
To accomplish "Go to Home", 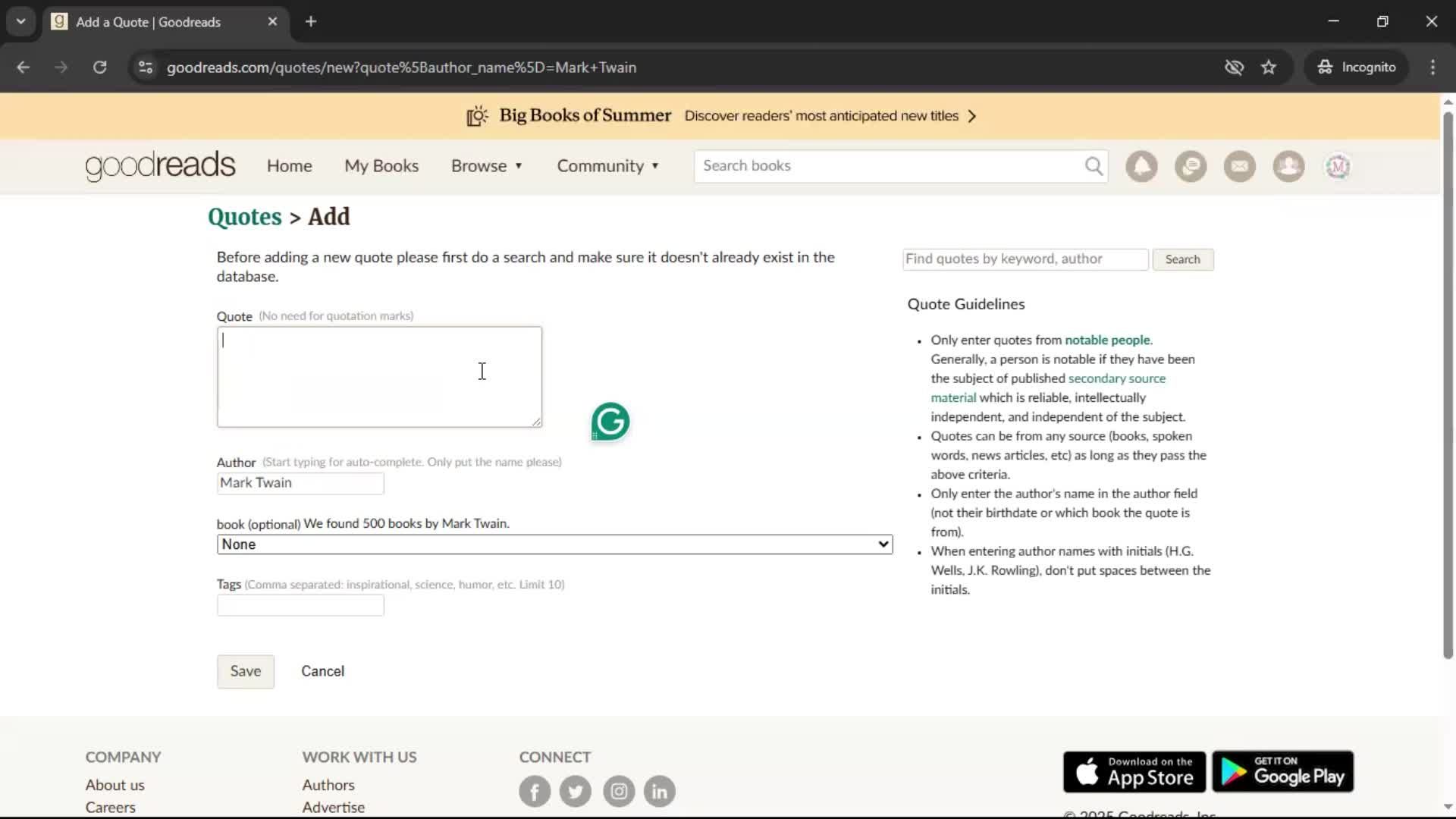I will pos(289,166).
